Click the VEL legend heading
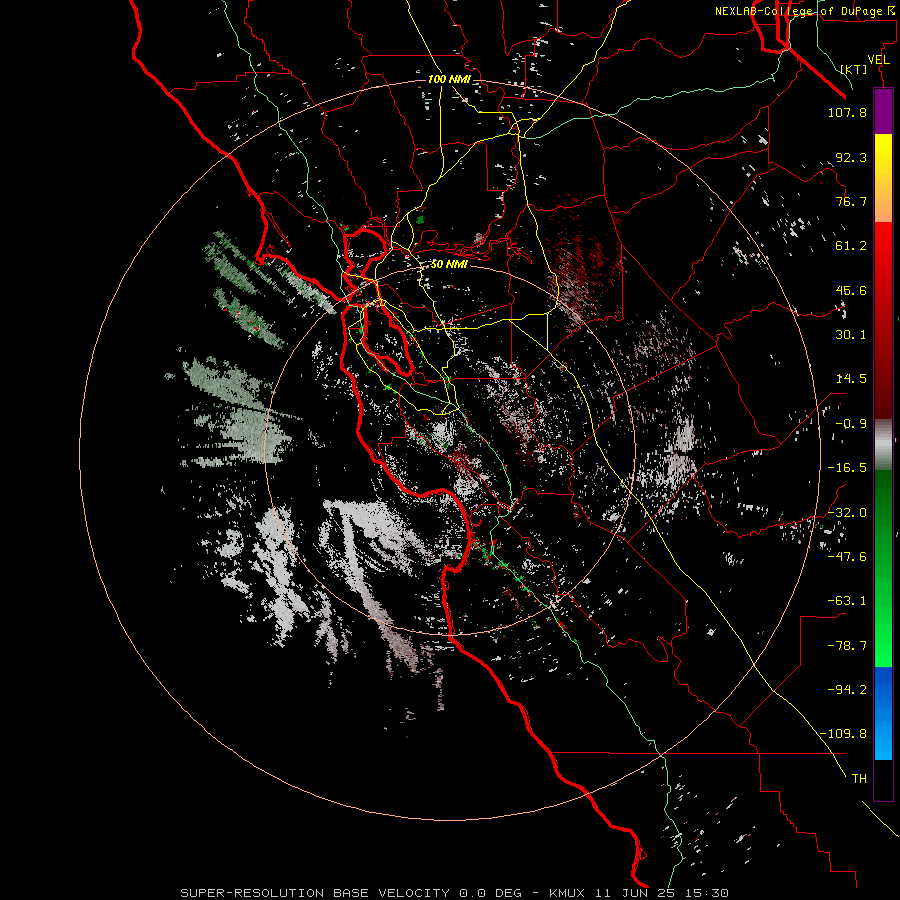The width and height of the screenshot is (900, 900). pos(878,60)
